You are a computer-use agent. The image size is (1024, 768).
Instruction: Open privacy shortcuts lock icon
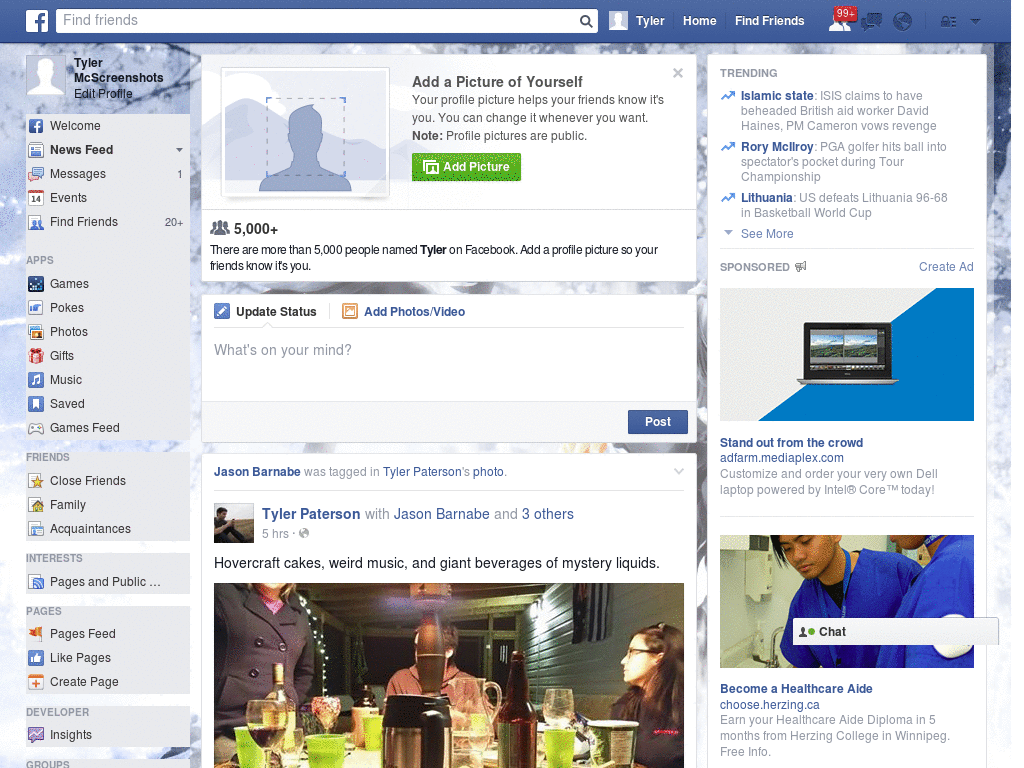click(x=948, y=22)
